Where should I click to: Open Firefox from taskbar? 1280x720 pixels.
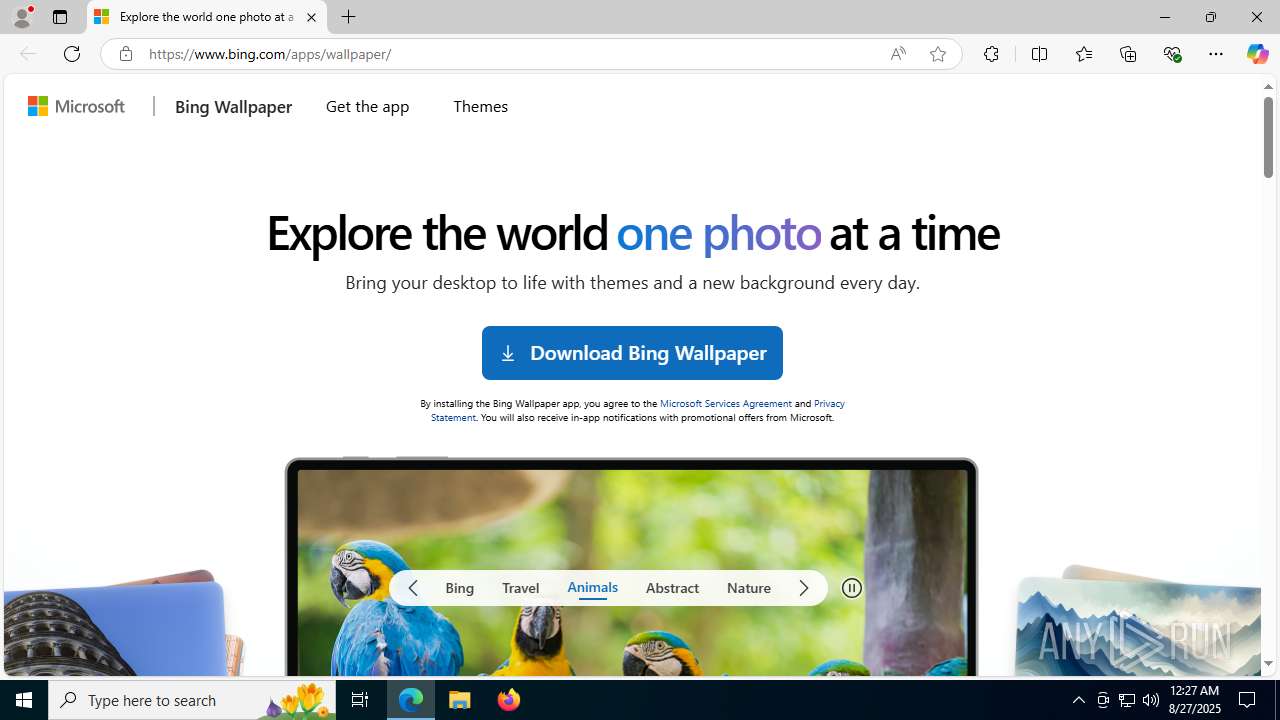(x=508, y=700)
